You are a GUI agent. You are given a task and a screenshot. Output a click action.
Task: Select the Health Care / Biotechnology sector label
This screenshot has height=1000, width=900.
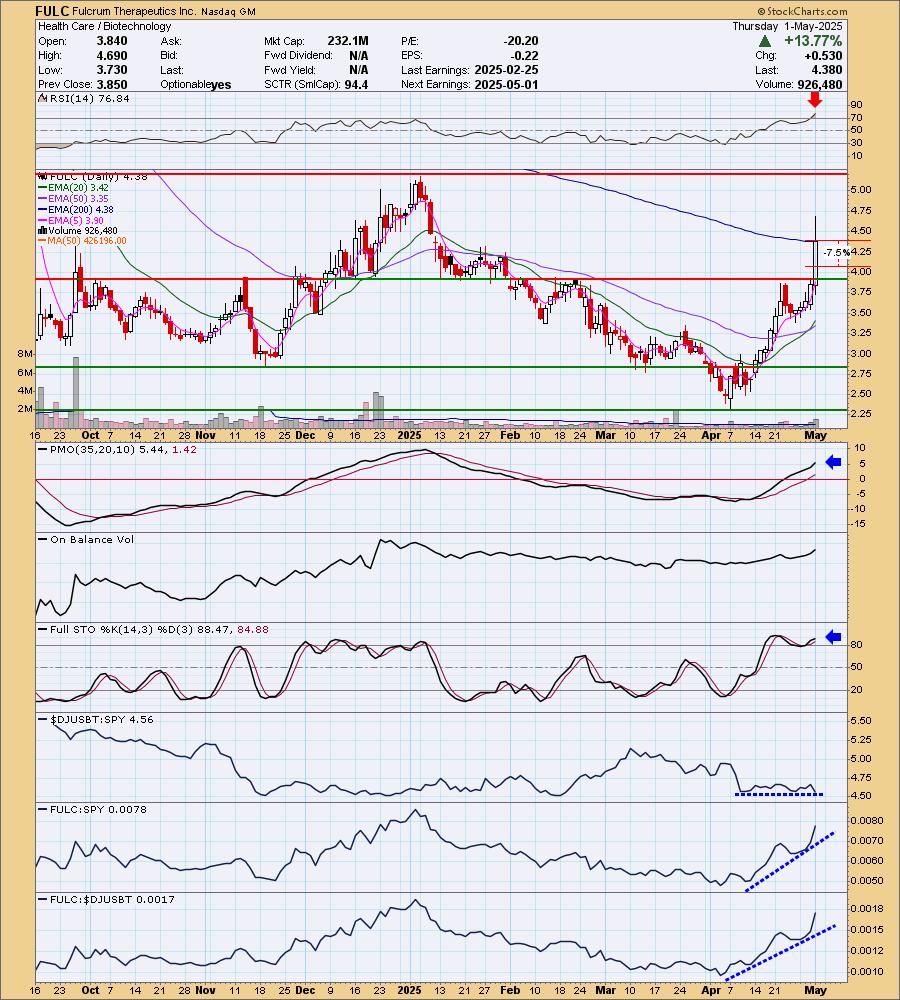point(105,26)
